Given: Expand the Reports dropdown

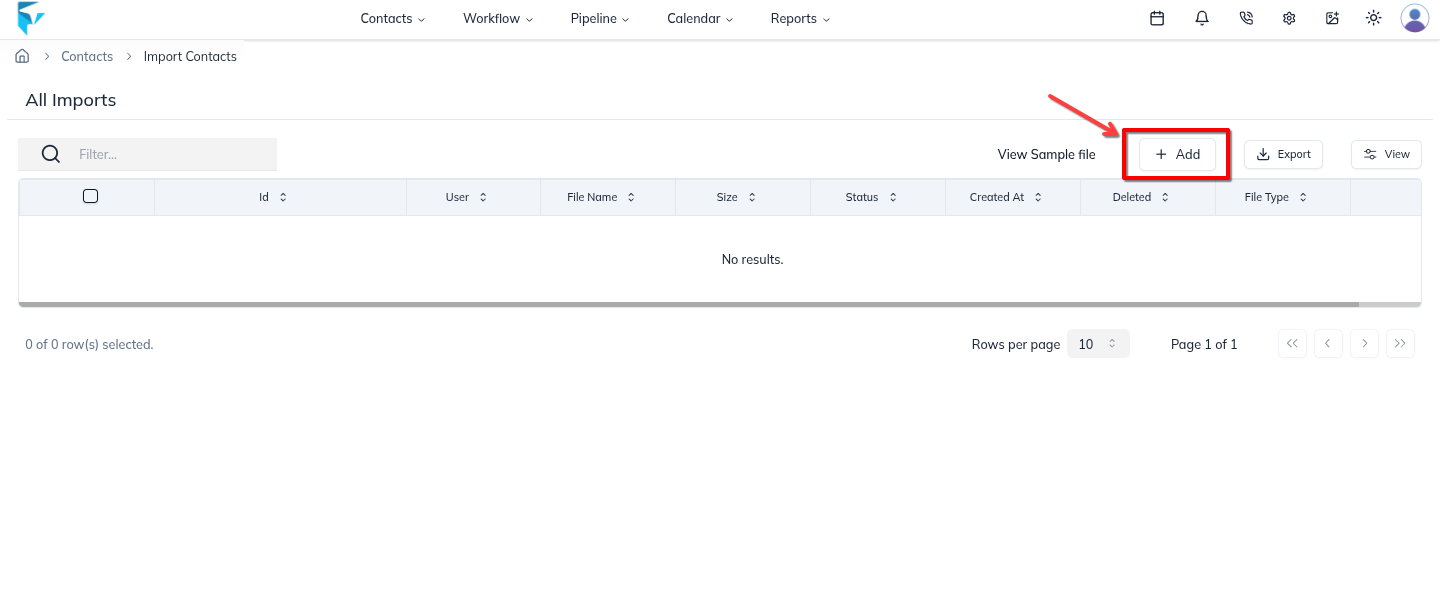Looking at the screenshot, I should pos(799,18).
